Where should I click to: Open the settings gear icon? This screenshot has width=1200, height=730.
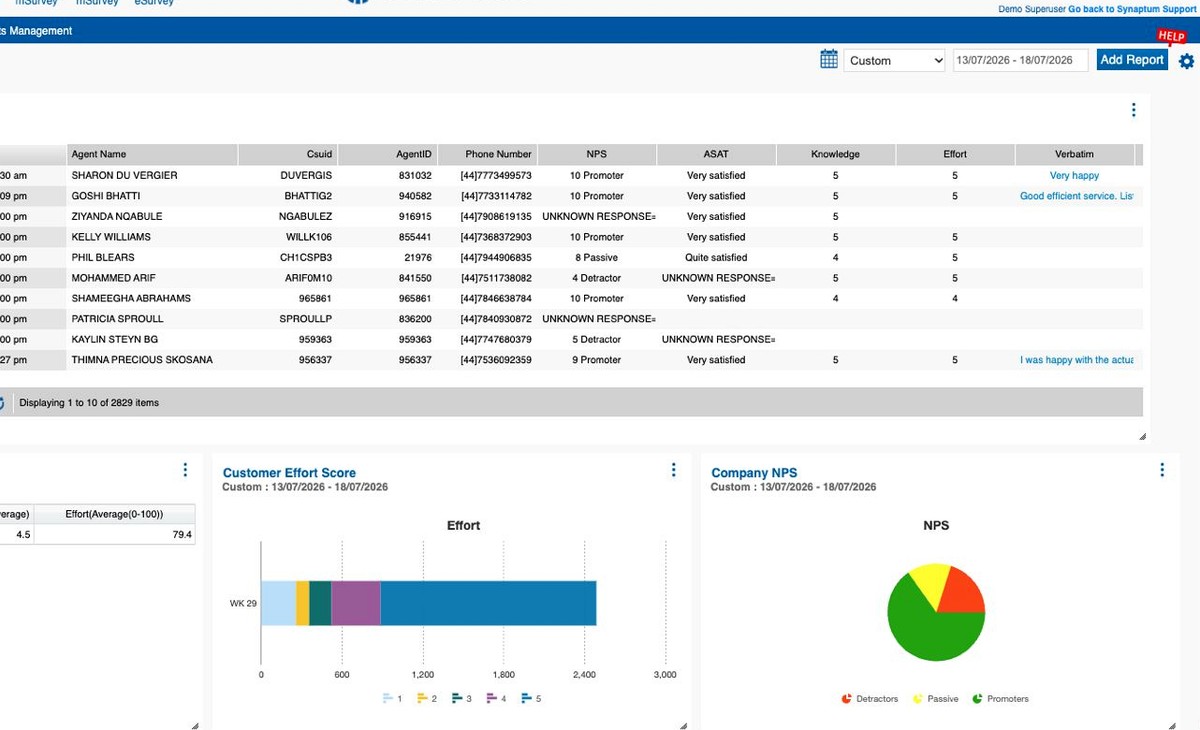pos(1186,61)
